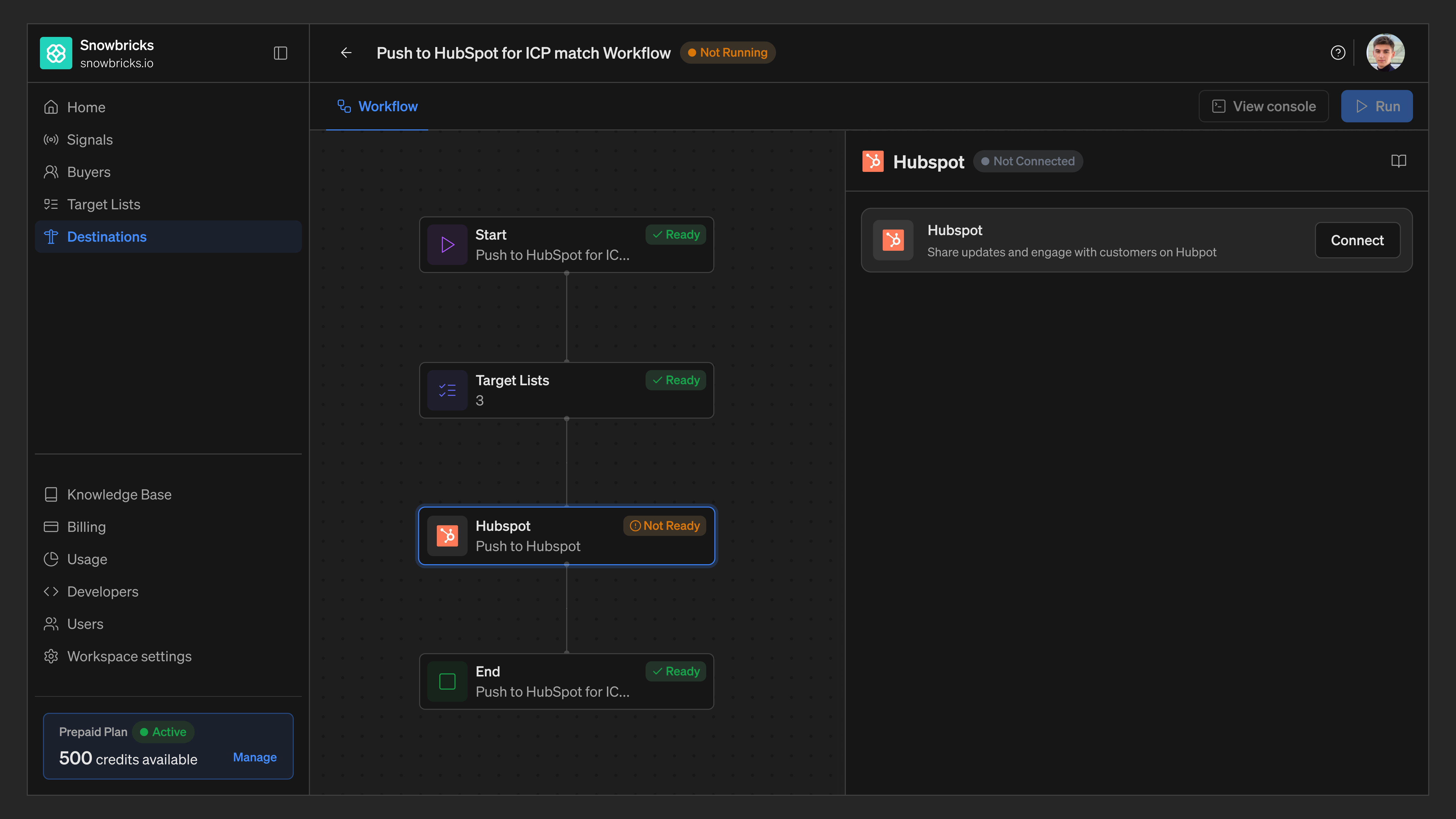Click the Destinations signpost icon
The width and height of the screenshot is (1456, 819).
tap(51, 237)
